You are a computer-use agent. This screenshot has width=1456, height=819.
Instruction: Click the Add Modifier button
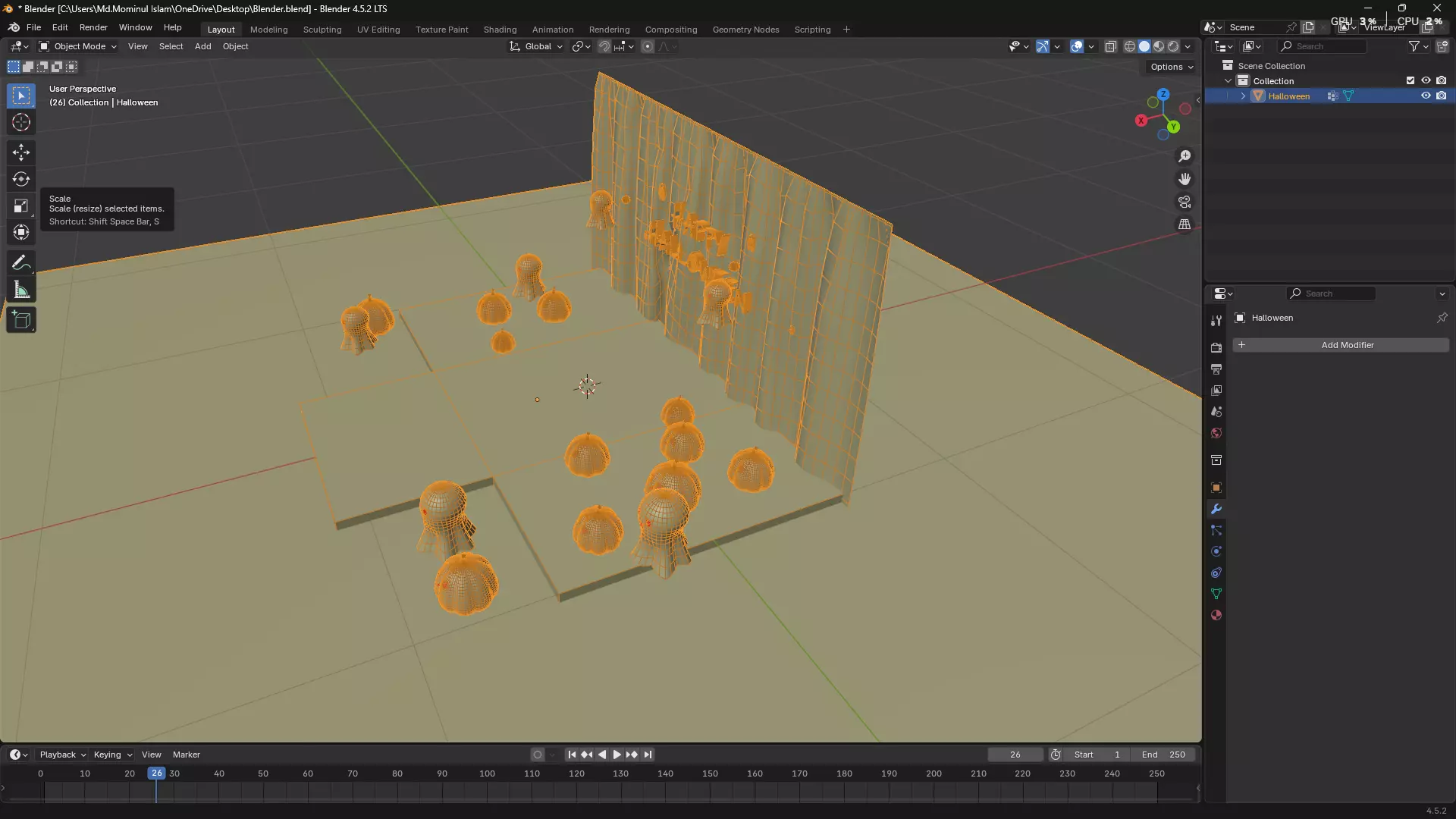coord(1341,345)
